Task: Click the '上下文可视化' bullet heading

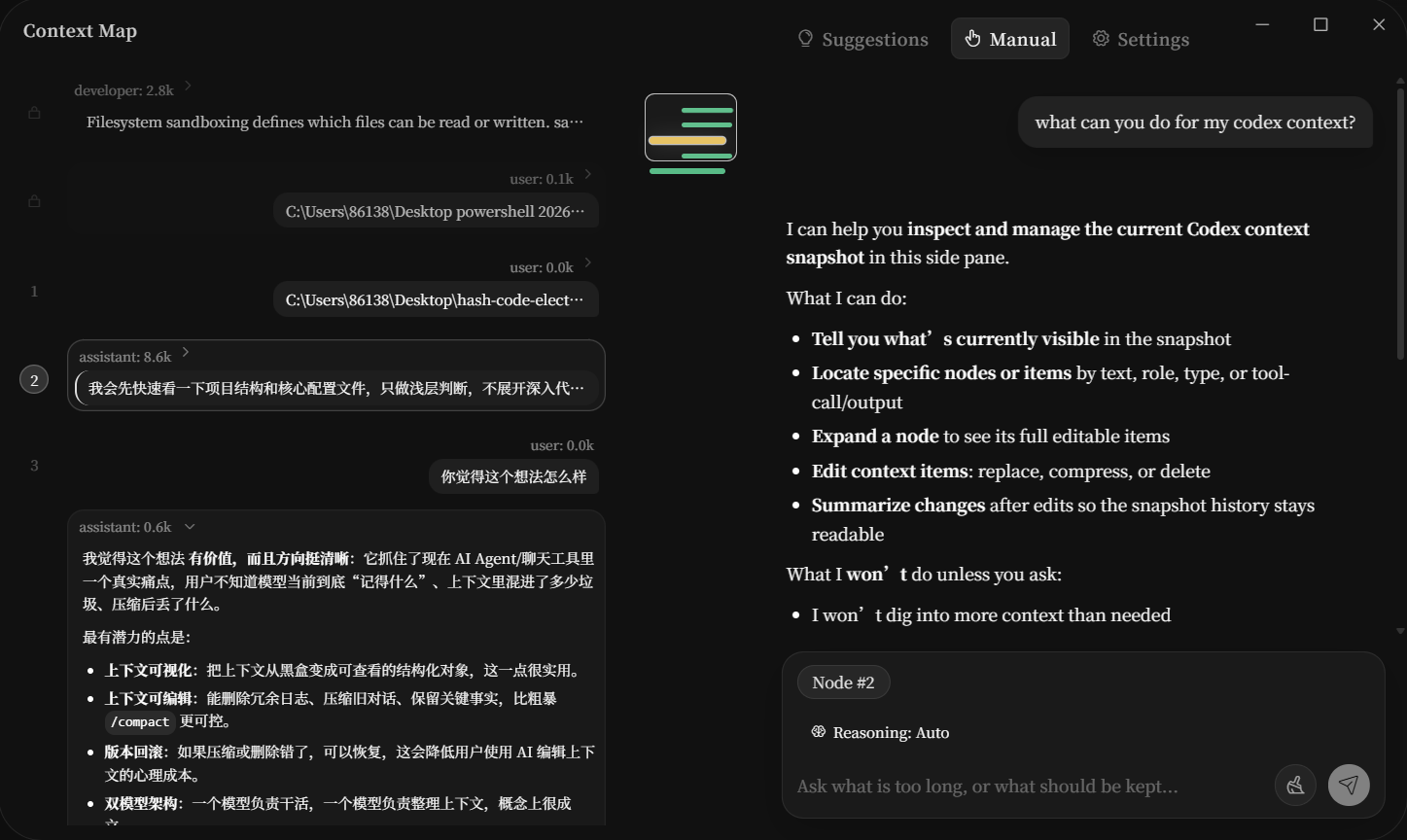Action: click(x=149, y=670)
